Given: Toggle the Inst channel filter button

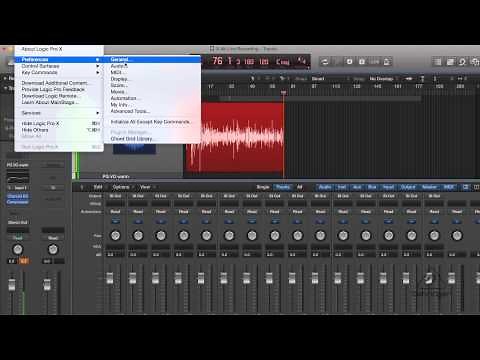Looking at the screenshot, I should pos(342,187).
